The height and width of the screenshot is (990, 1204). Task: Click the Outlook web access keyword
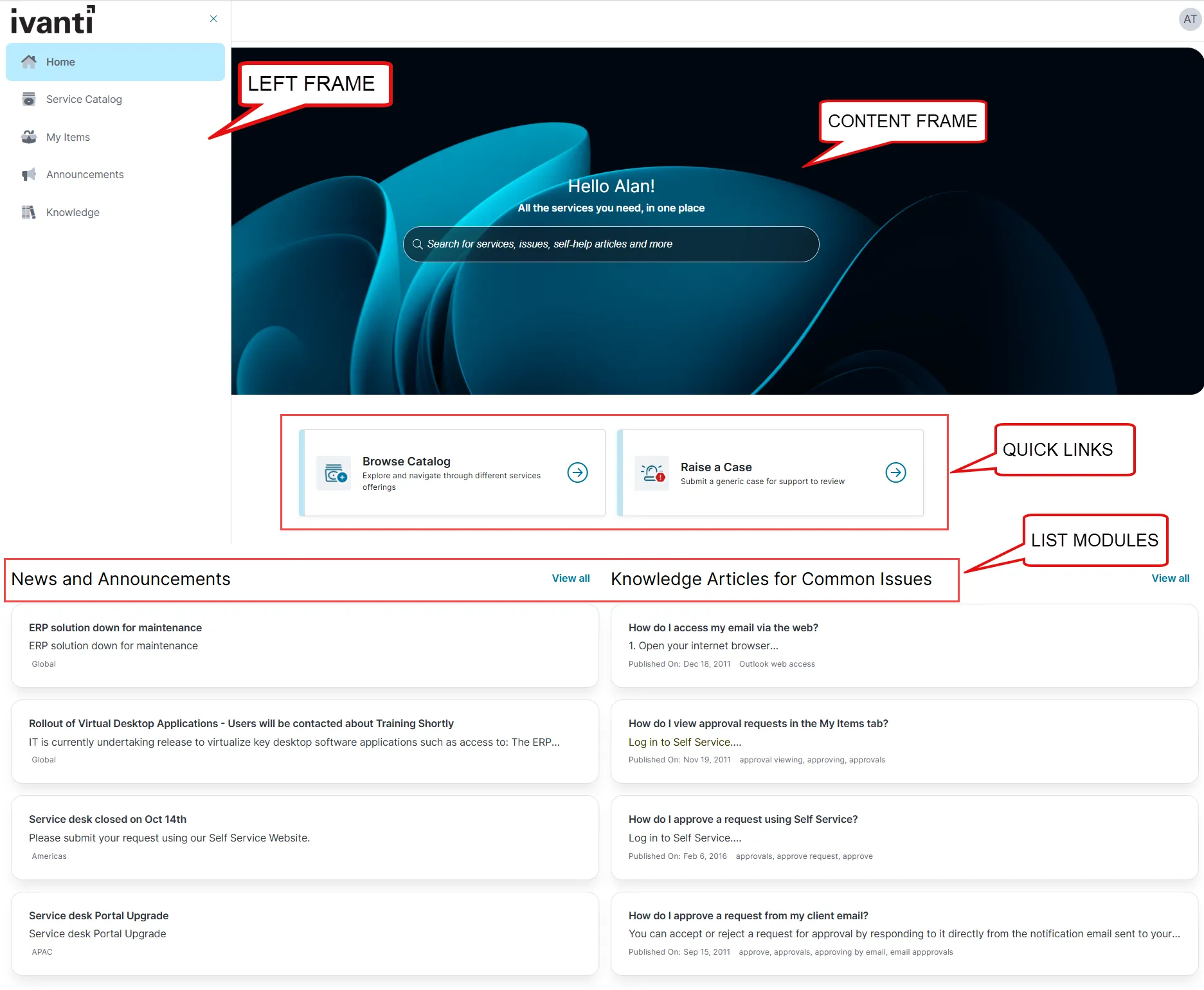coord(777,664)
